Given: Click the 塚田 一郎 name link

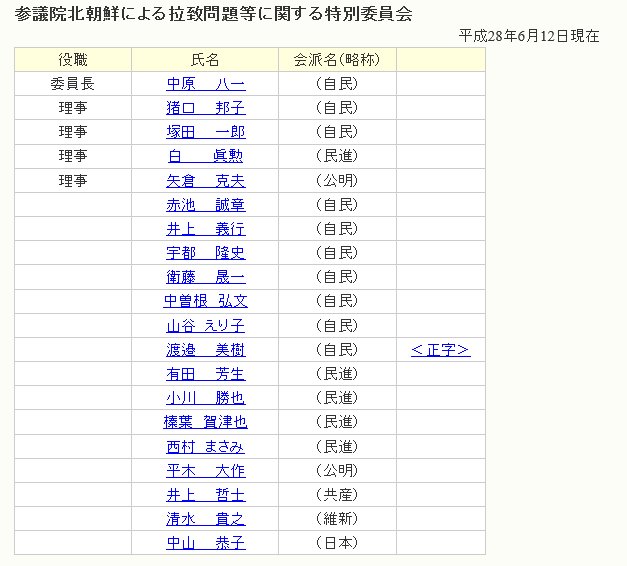Looking at the screenshot, I should (206, 132).
